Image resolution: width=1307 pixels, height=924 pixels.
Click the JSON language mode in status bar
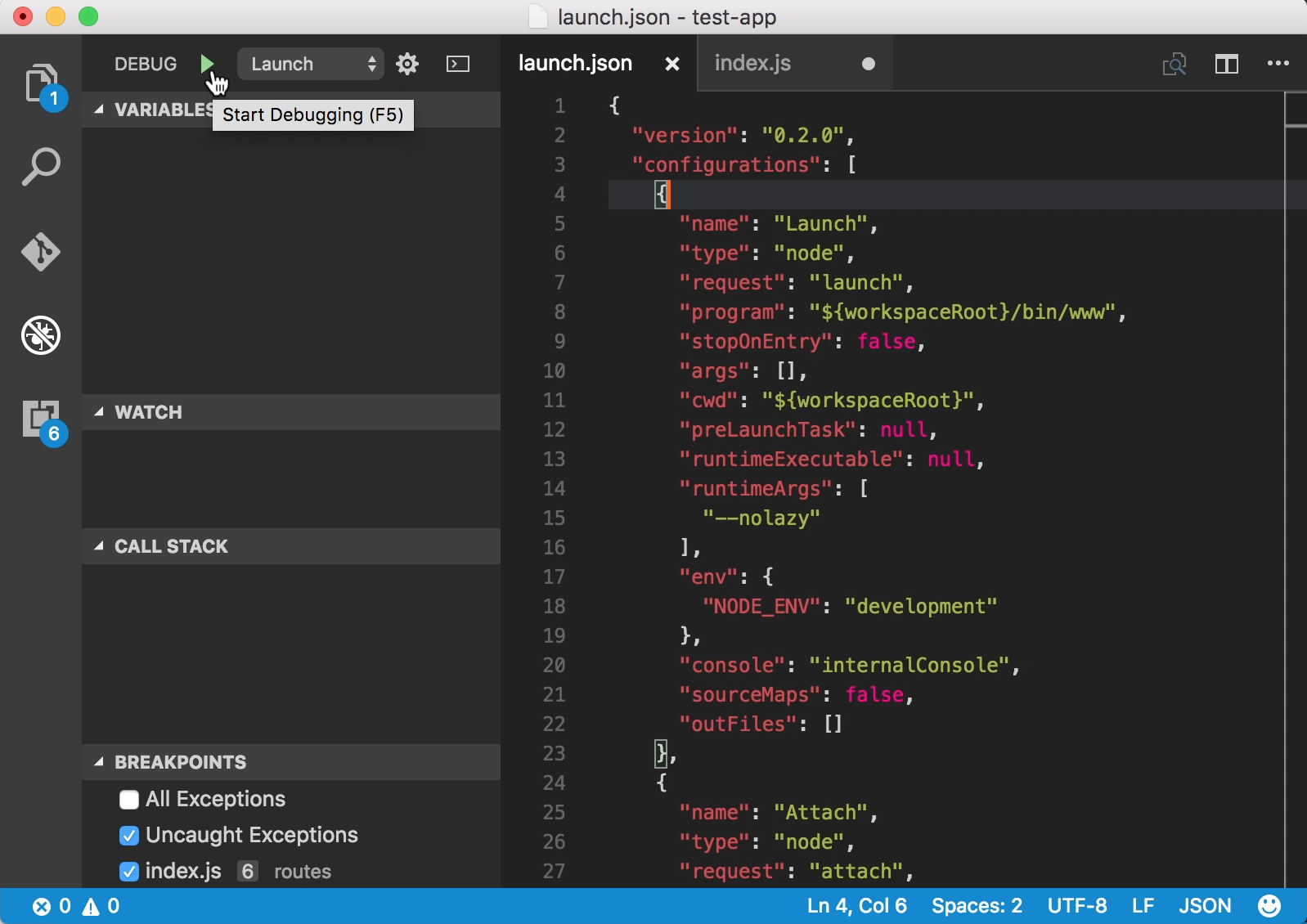(x=1204, y=906)
